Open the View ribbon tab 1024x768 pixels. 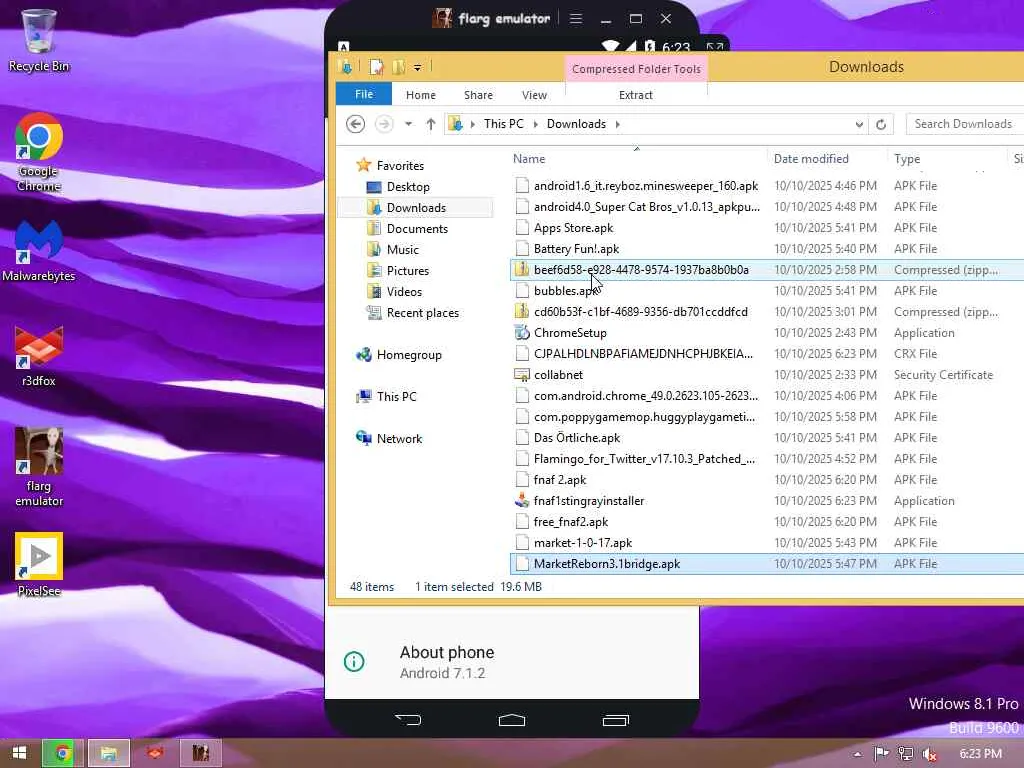click(534, 95)
